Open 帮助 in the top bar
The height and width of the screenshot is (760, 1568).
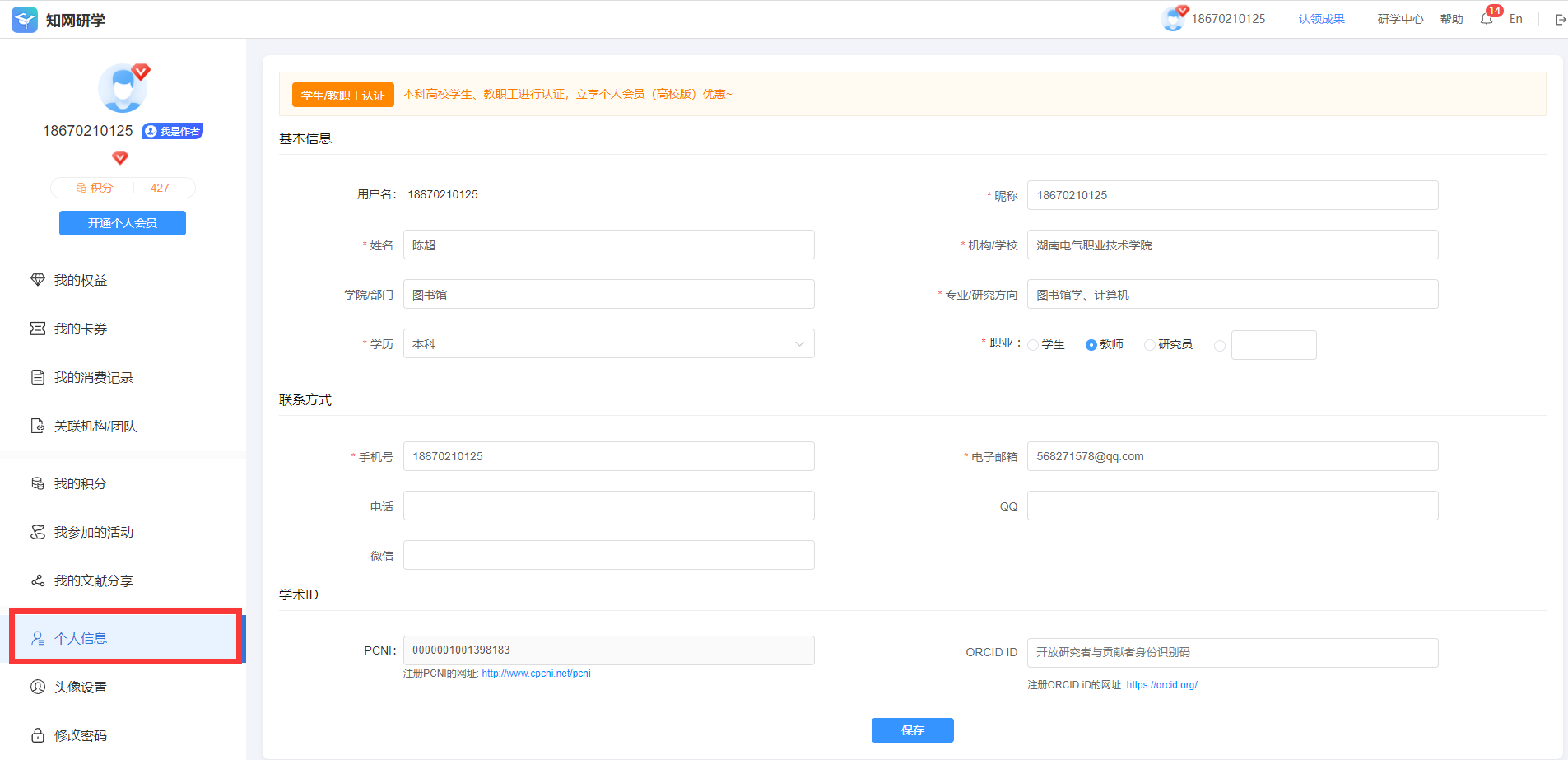point(1452,19)
